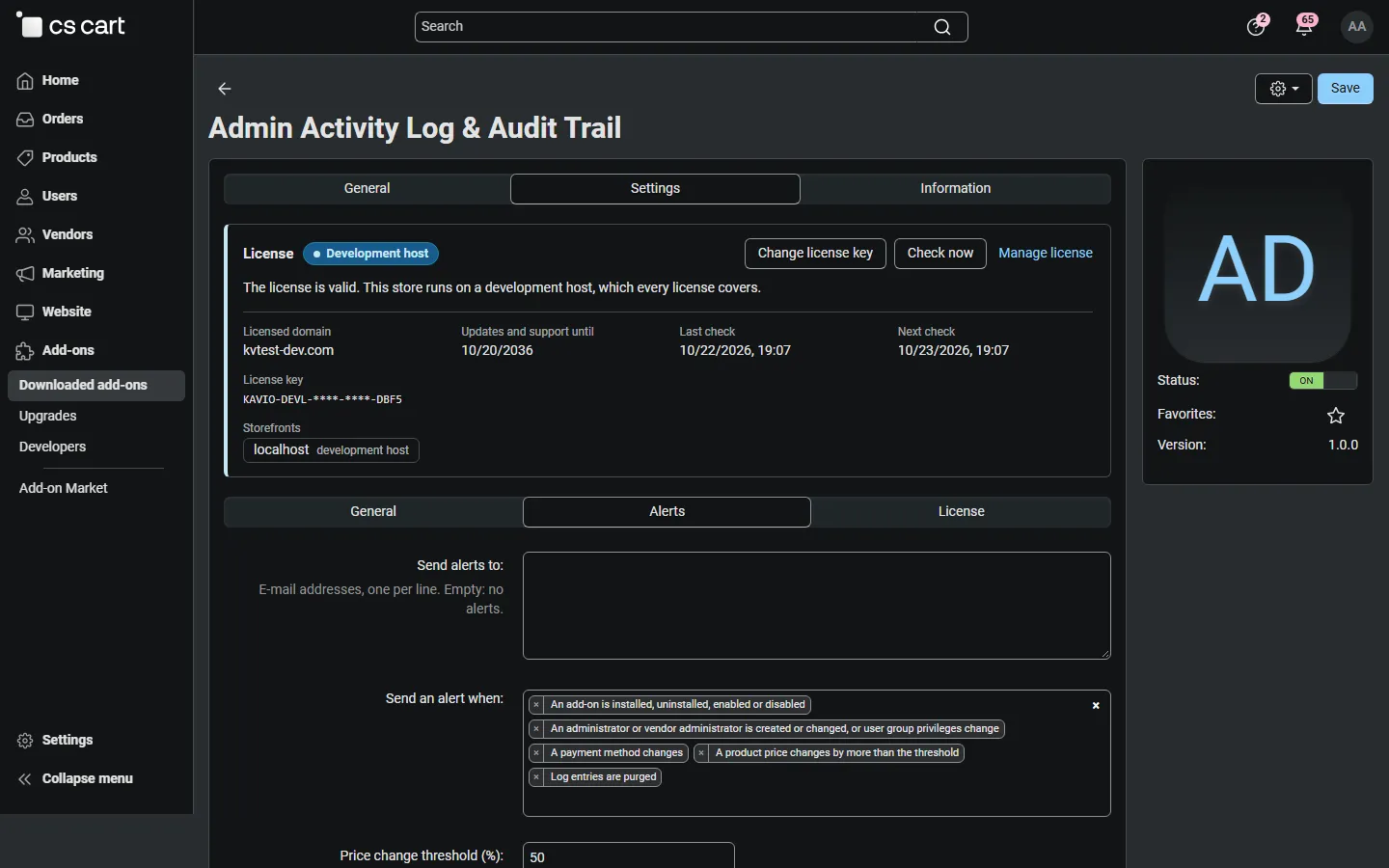Remove the 'product price changes' tag
The width and height of the screenshot is (1389, 868).
click(x=702, y=753)
